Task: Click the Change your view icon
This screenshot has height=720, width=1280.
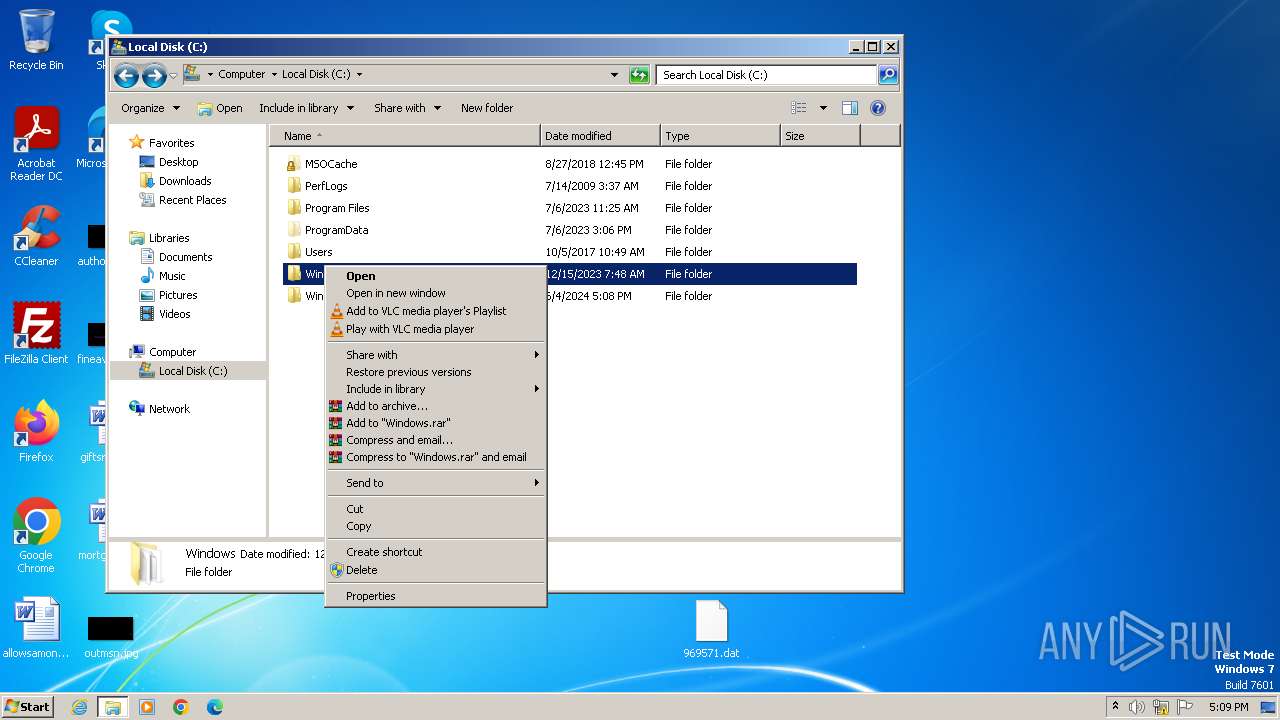Action: tap(799, 108)
